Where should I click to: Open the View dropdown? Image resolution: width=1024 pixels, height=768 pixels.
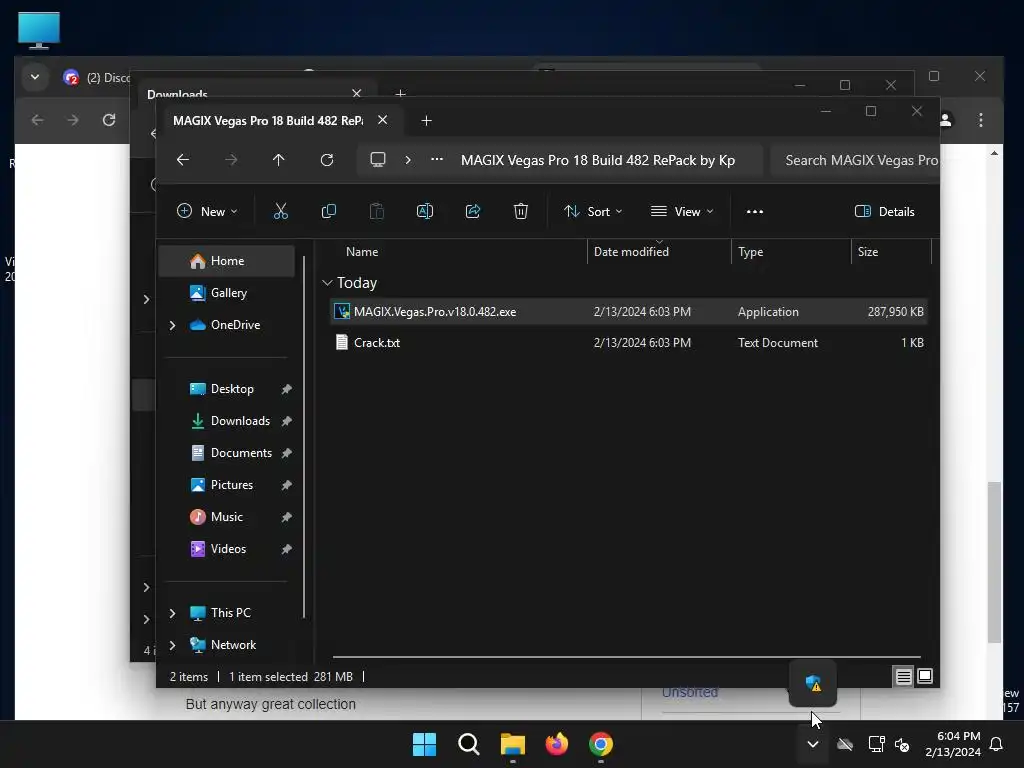[x=682, y=212]
